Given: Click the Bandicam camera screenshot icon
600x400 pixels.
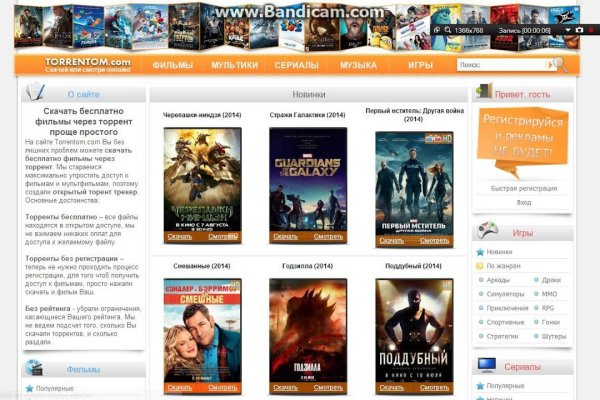Looking at the screenshot, I should click(579, 30).
